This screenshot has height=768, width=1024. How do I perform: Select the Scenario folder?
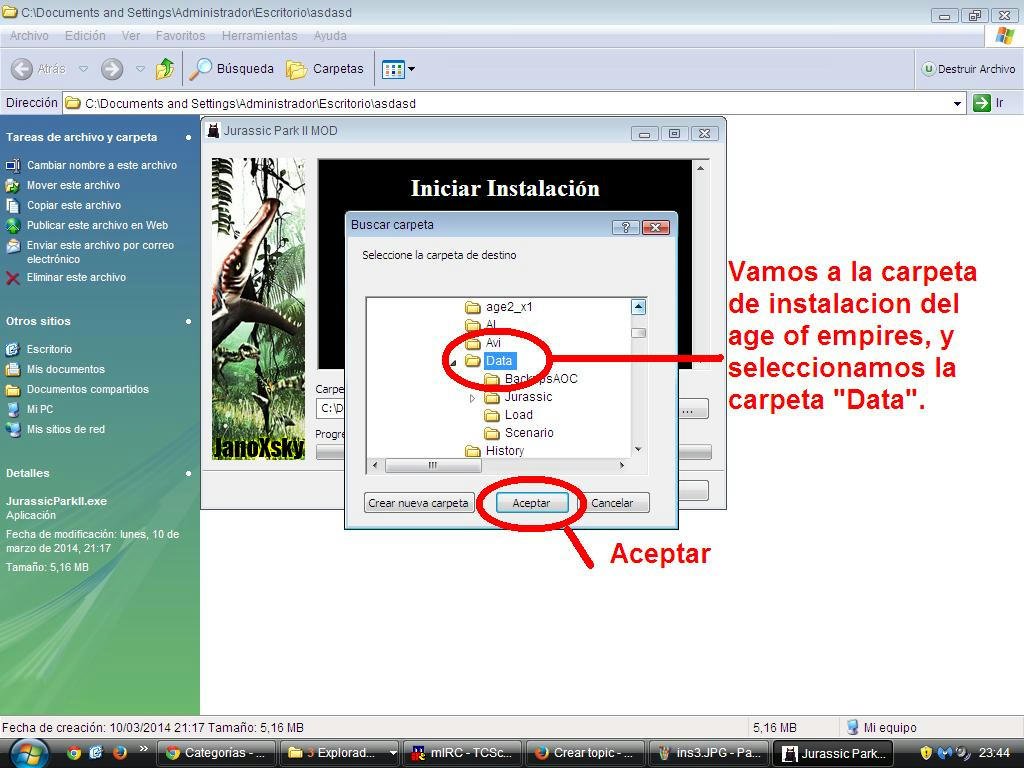pos(529,432)
